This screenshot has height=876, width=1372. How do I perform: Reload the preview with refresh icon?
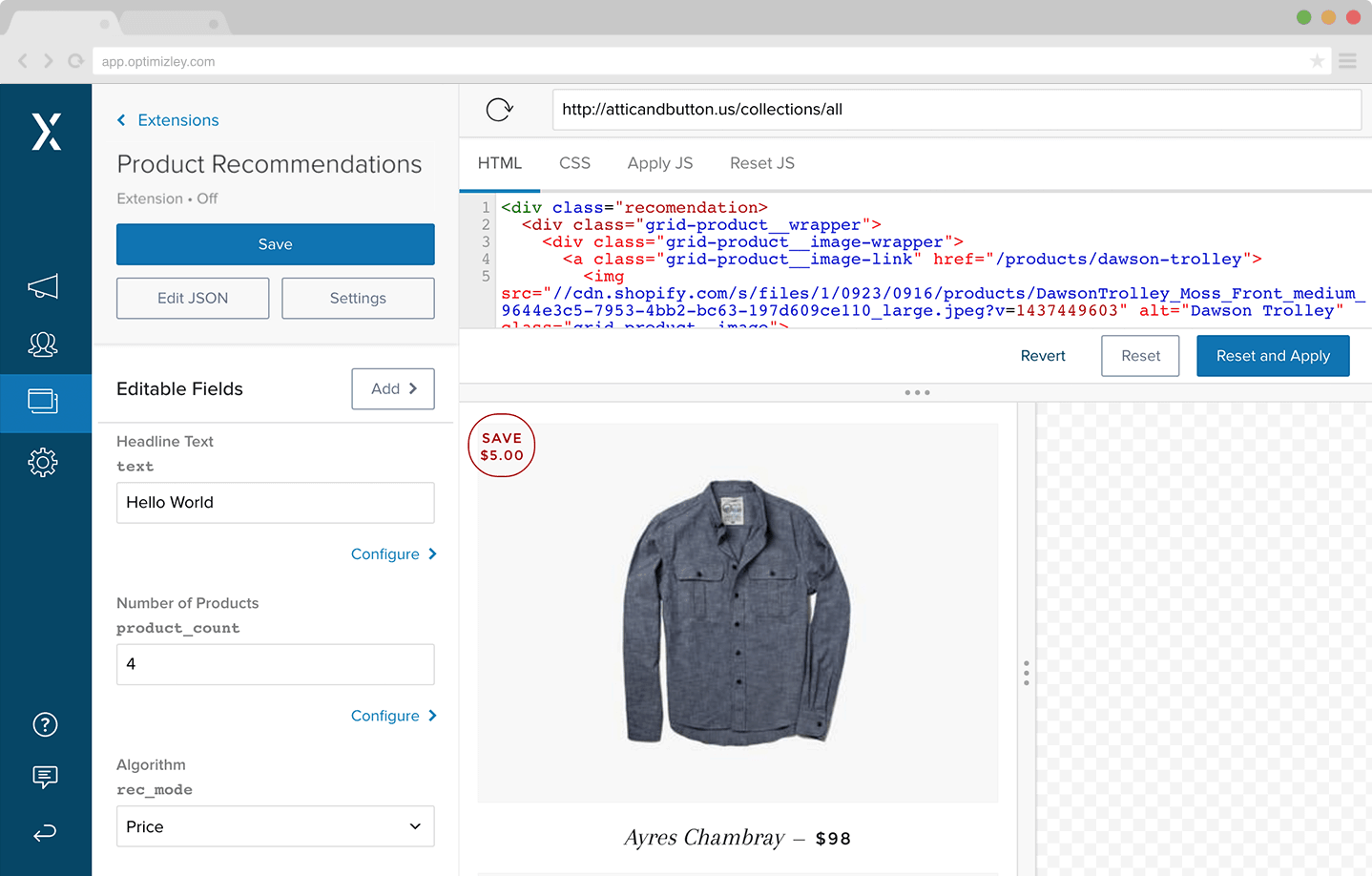pyautogui.click(x=500, y=110)
